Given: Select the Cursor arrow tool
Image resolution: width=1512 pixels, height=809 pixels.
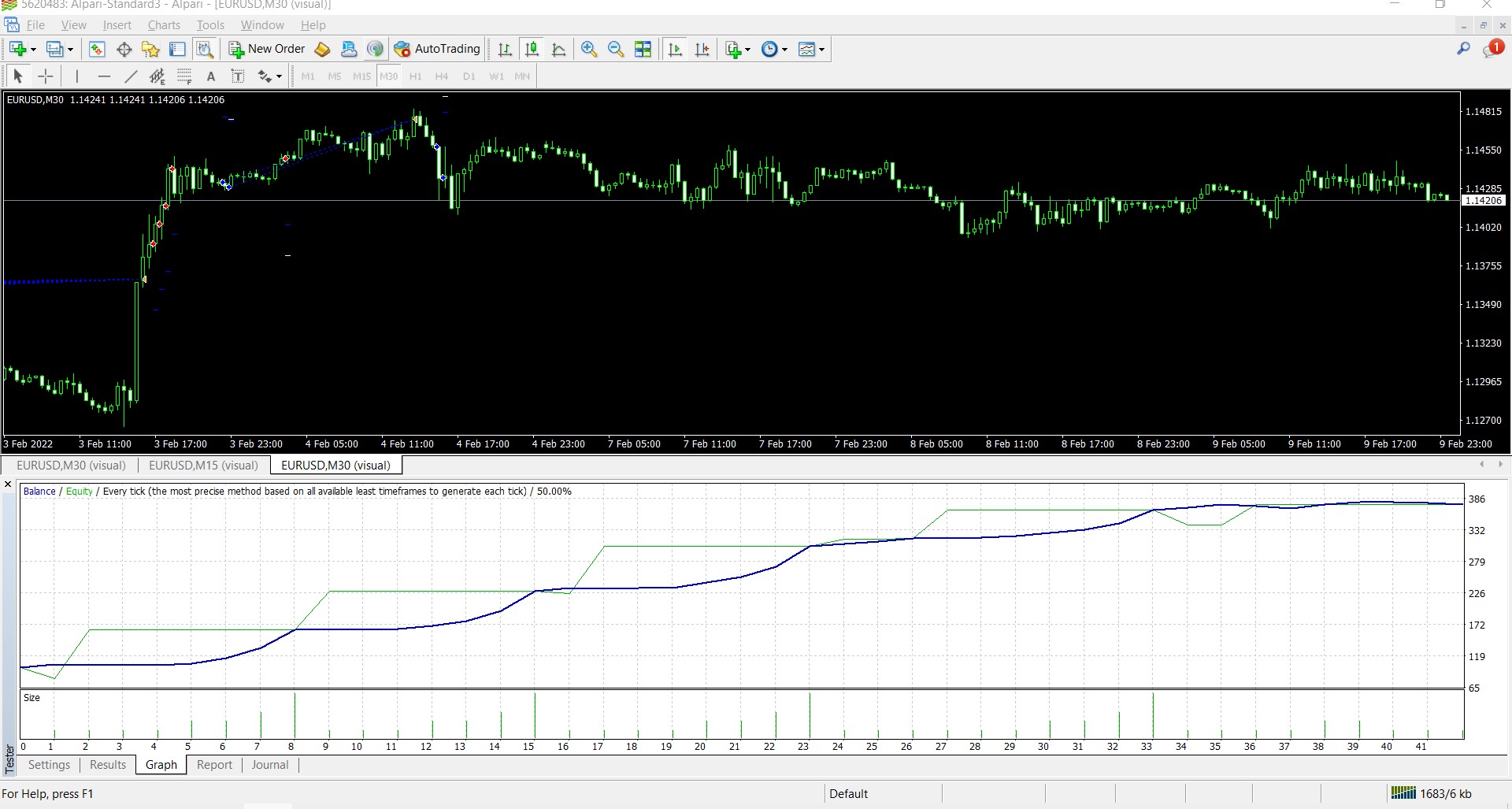Looking at the screenshot, I should (x=18, y=76).
